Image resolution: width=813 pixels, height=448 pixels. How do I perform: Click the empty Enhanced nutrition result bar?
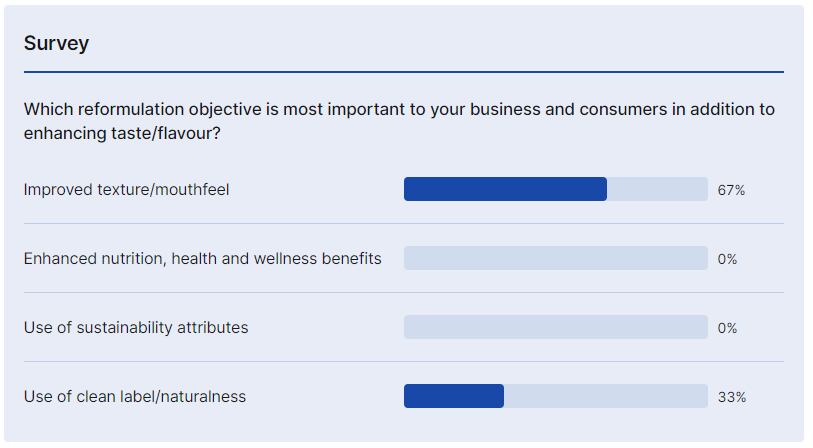pos(555,258)
